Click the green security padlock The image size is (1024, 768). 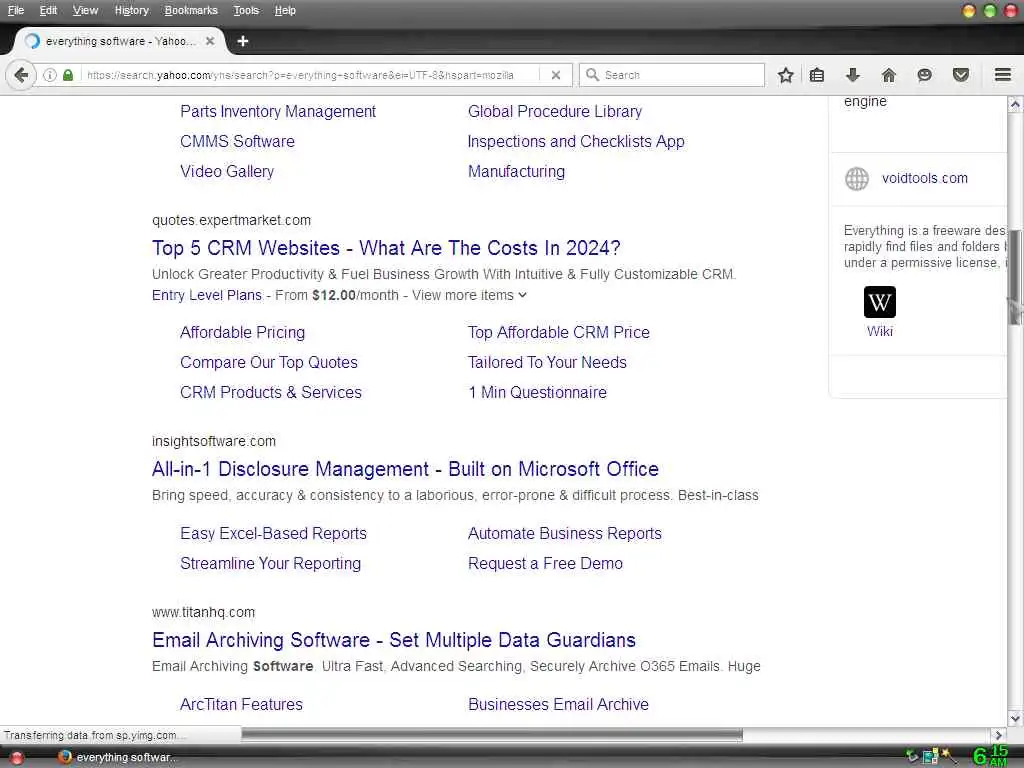click(67, 75)
